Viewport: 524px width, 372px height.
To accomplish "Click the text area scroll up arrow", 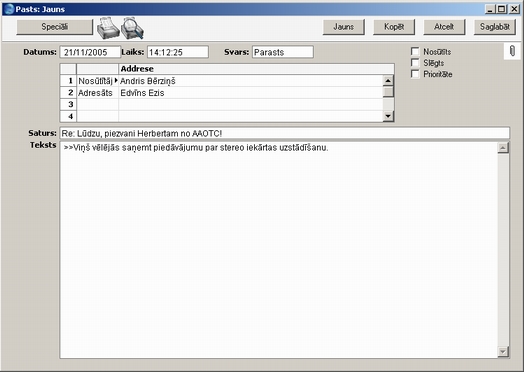I will [x=503, y=148].
